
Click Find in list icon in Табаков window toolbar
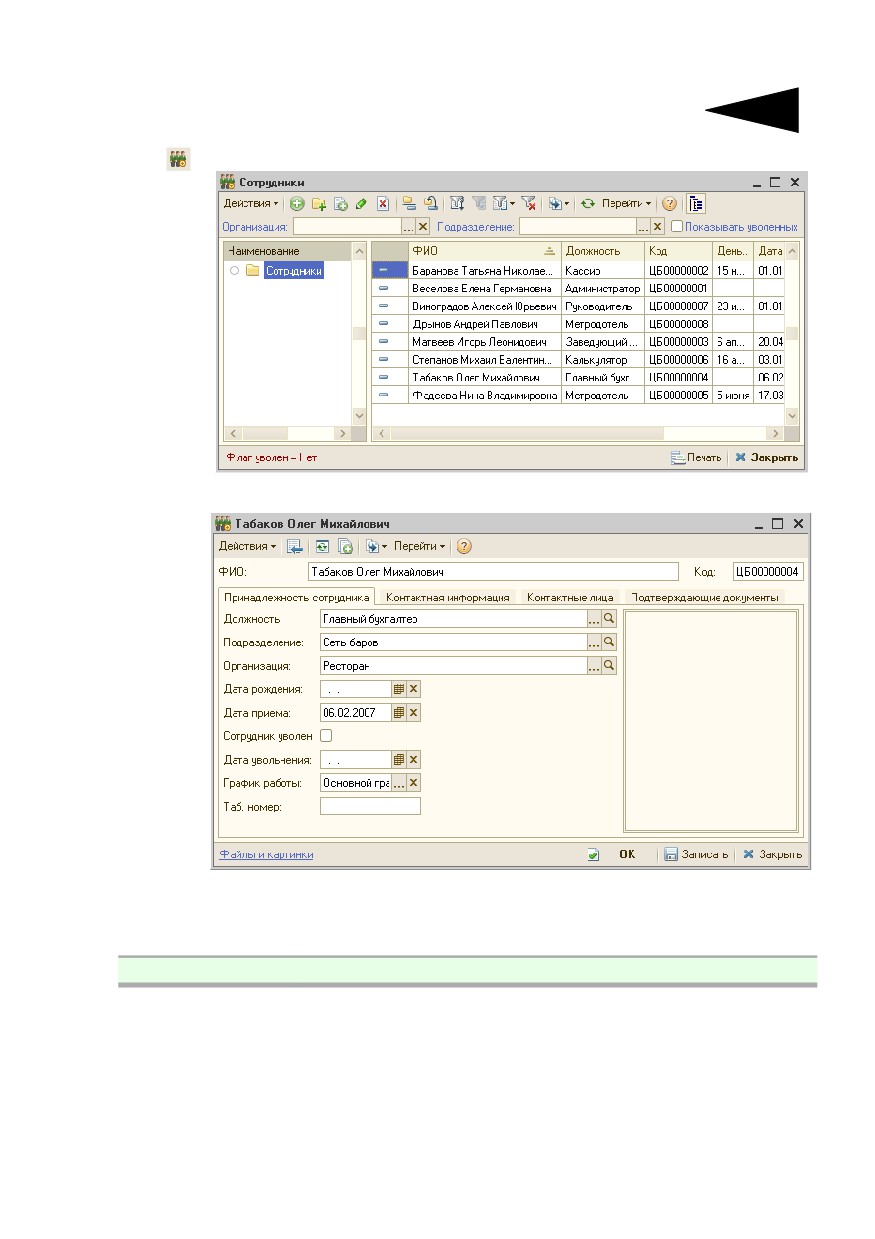point(294,547)
